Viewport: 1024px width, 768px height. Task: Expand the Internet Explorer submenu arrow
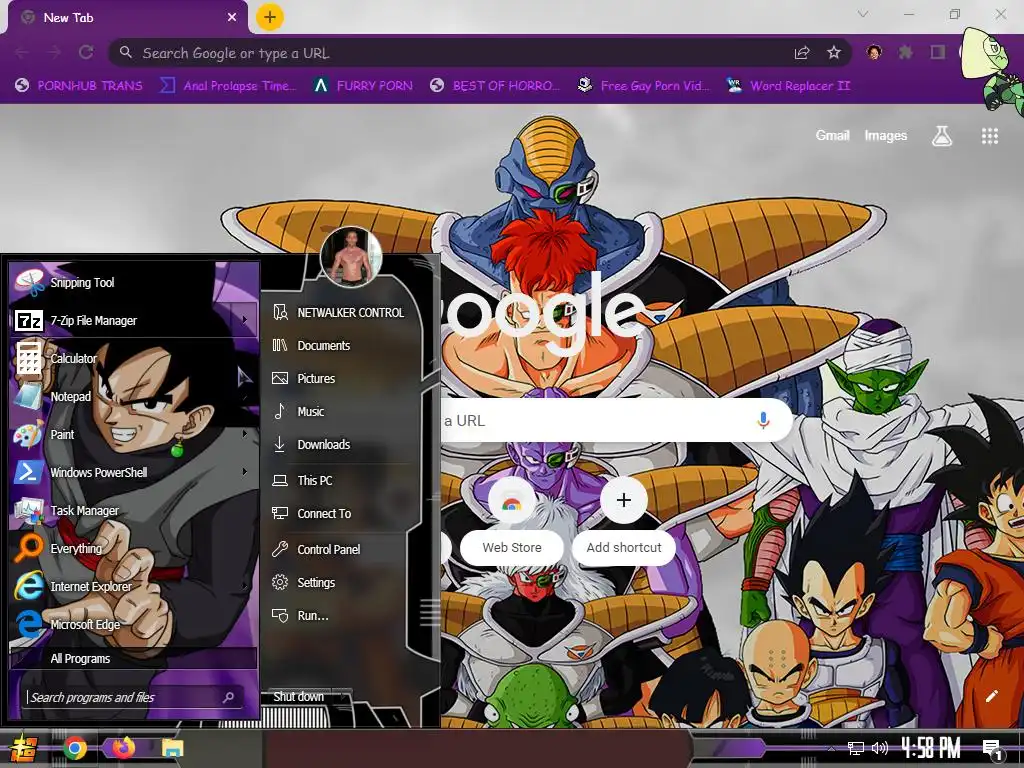click(x=245, y=586)
